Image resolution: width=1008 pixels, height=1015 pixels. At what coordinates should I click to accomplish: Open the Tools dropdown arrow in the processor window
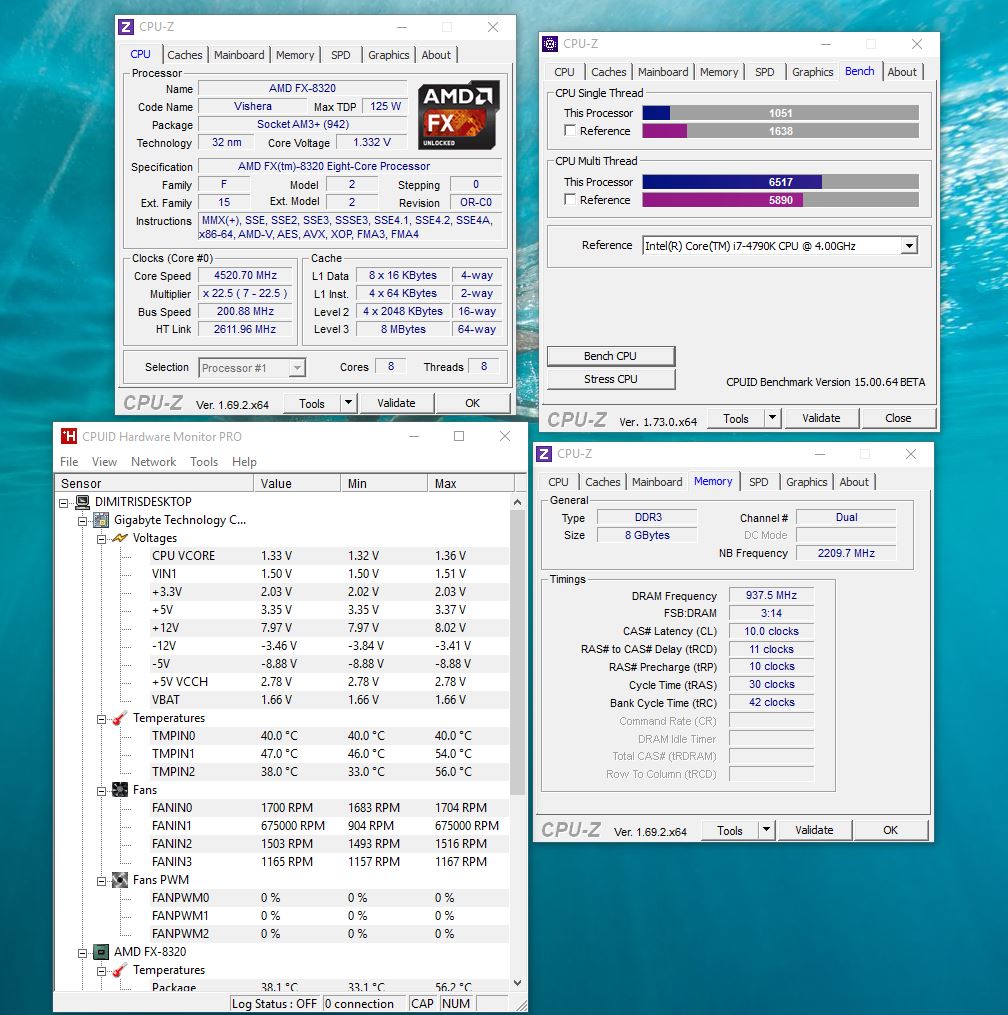pos(348,403)
